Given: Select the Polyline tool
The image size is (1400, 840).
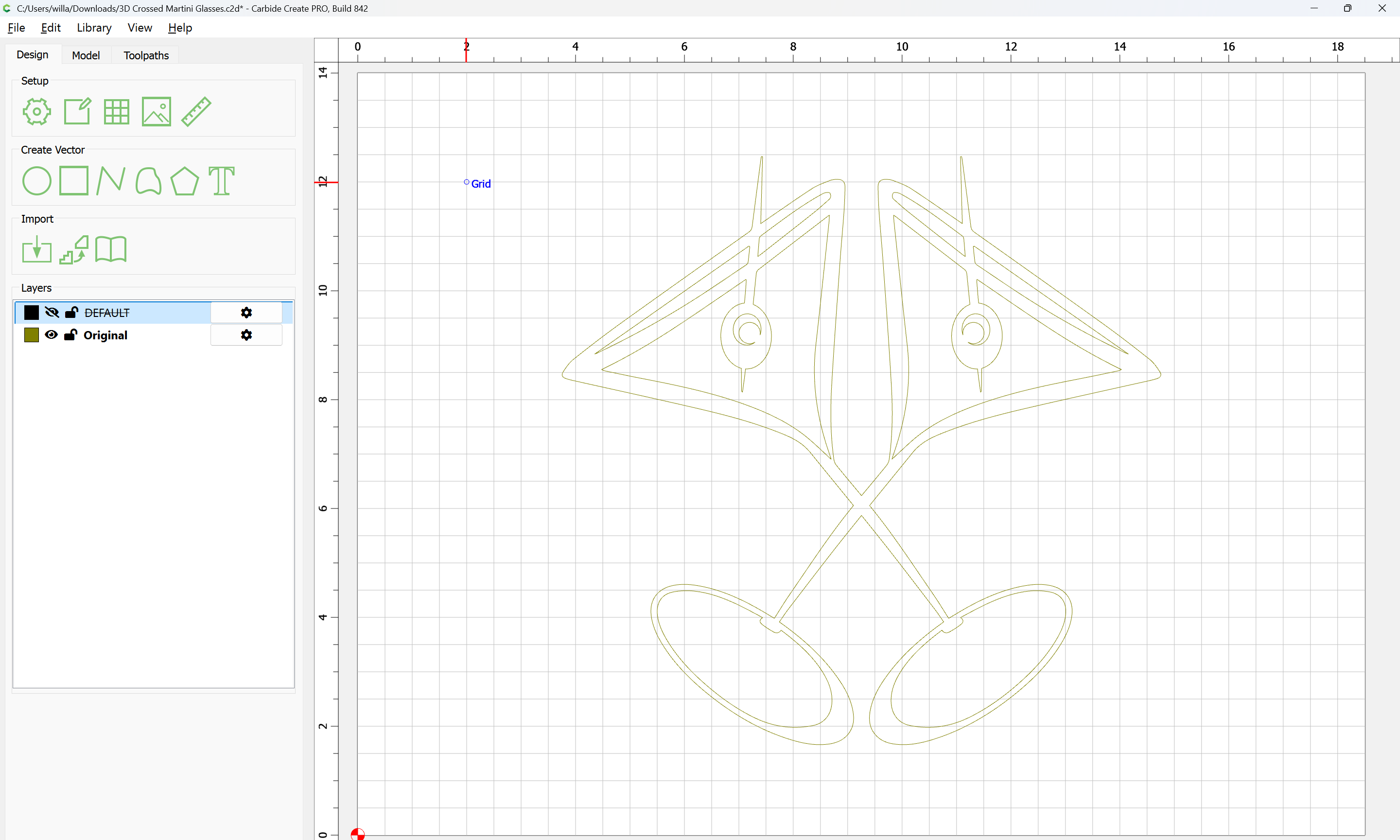Looking at the screenshot, I should (x=110, y=181).
